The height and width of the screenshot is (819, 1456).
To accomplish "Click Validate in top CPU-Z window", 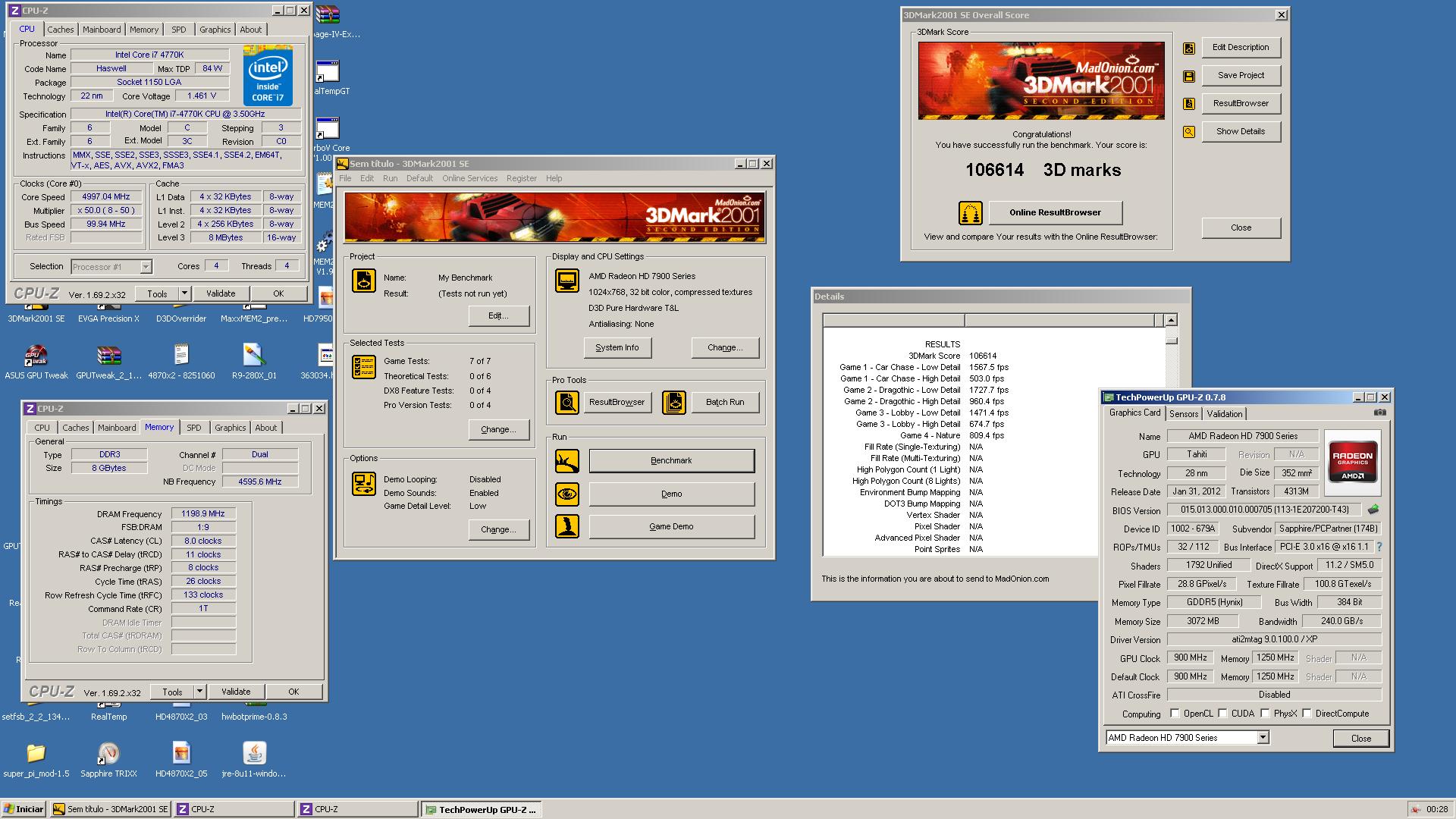I will point(221,293).
